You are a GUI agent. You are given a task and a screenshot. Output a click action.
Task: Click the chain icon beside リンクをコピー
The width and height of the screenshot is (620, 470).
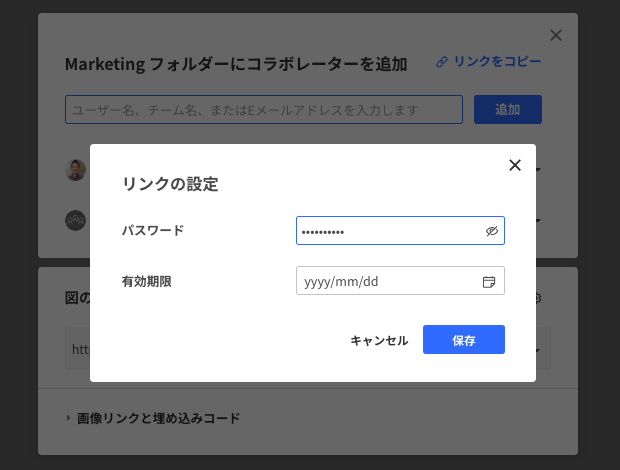[442, 62]
